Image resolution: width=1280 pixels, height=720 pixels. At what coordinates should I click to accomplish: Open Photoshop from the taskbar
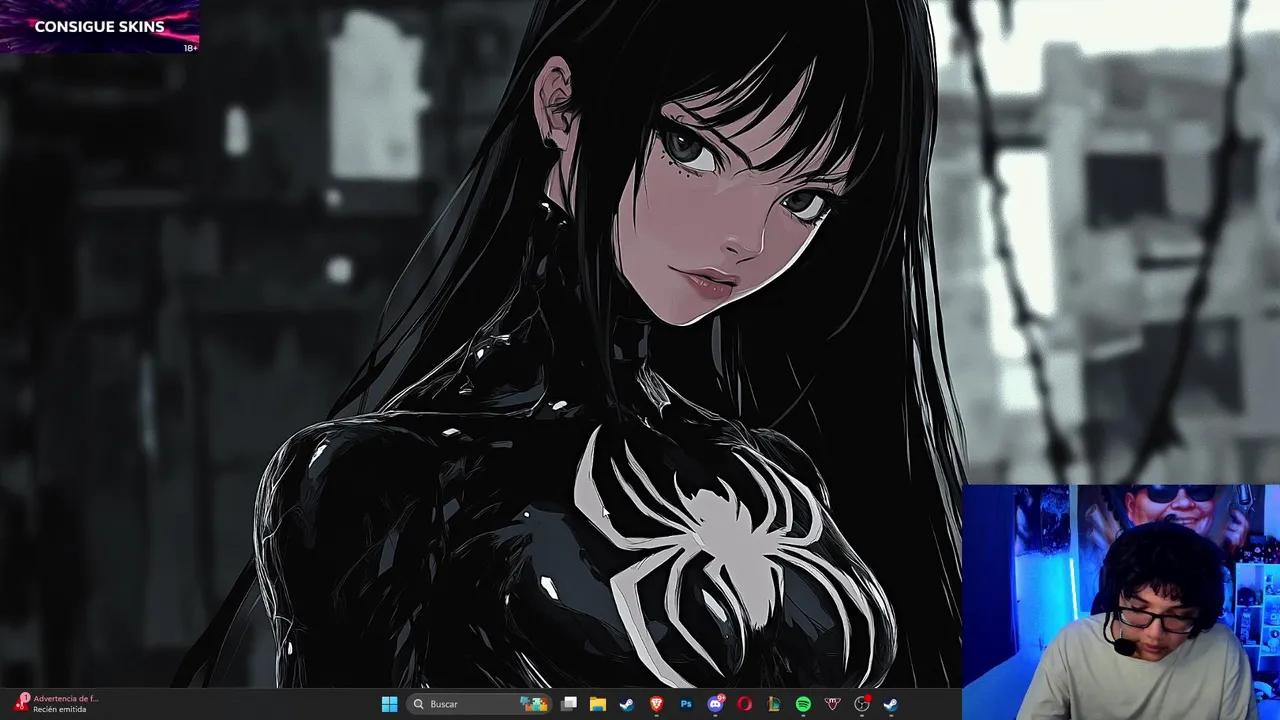(x=686, y=704)
